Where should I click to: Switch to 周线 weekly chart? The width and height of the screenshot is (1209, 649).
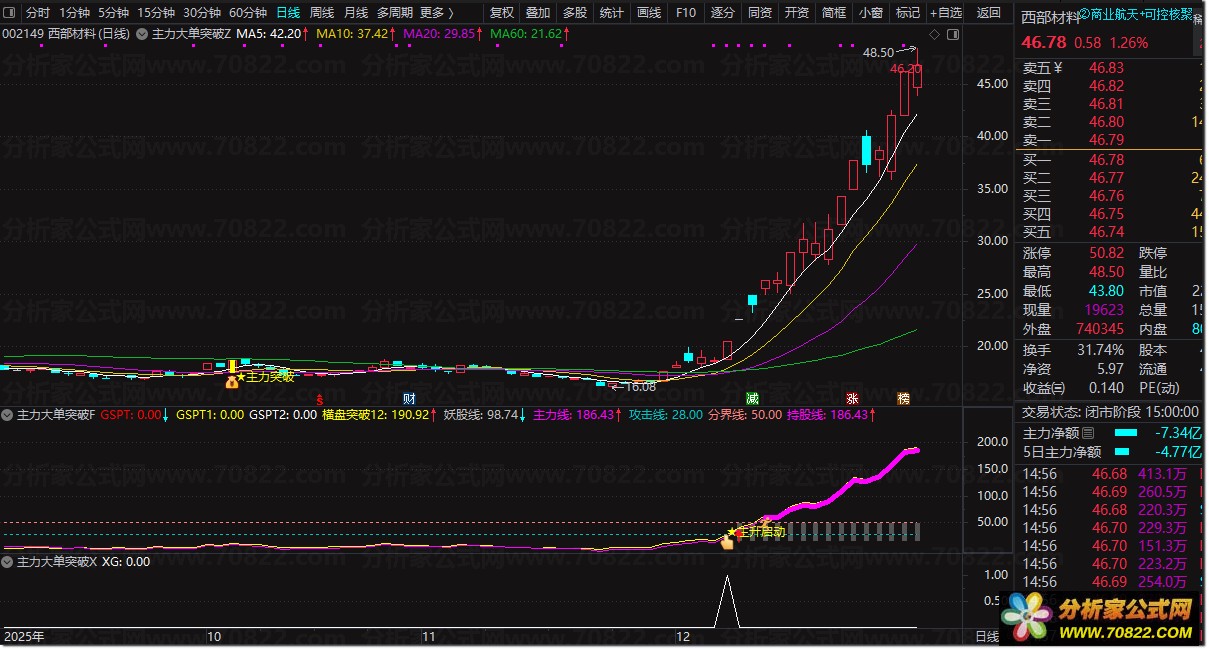click(x=322, y=13)
